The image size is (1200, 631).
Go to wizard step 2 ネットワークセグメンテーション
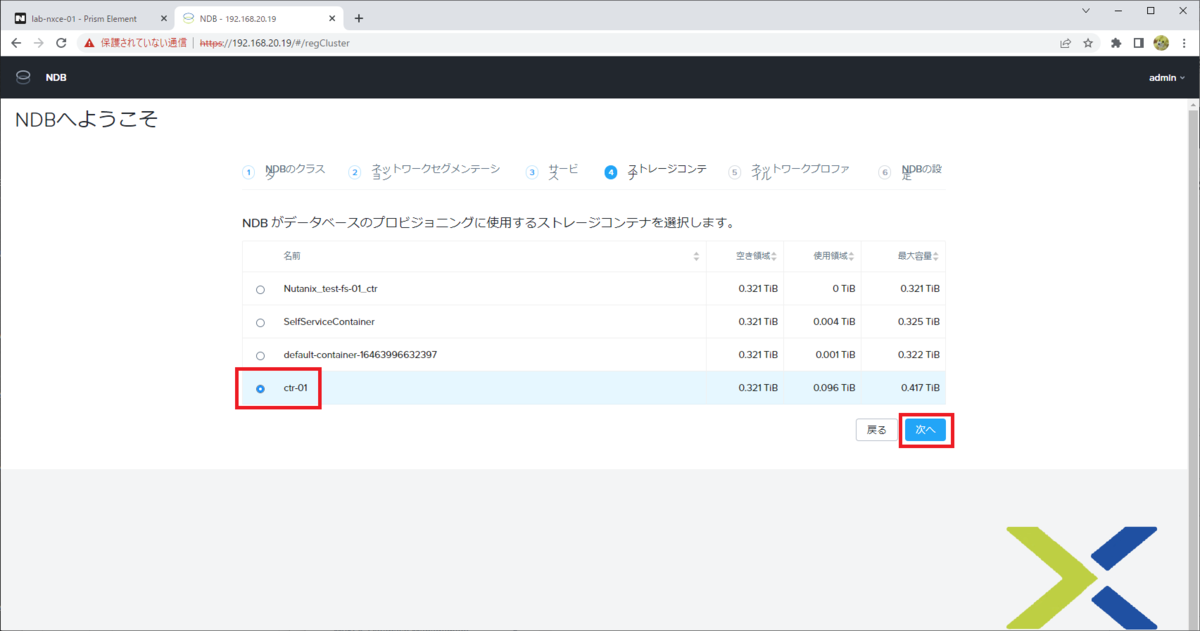(x=424, y=171)
